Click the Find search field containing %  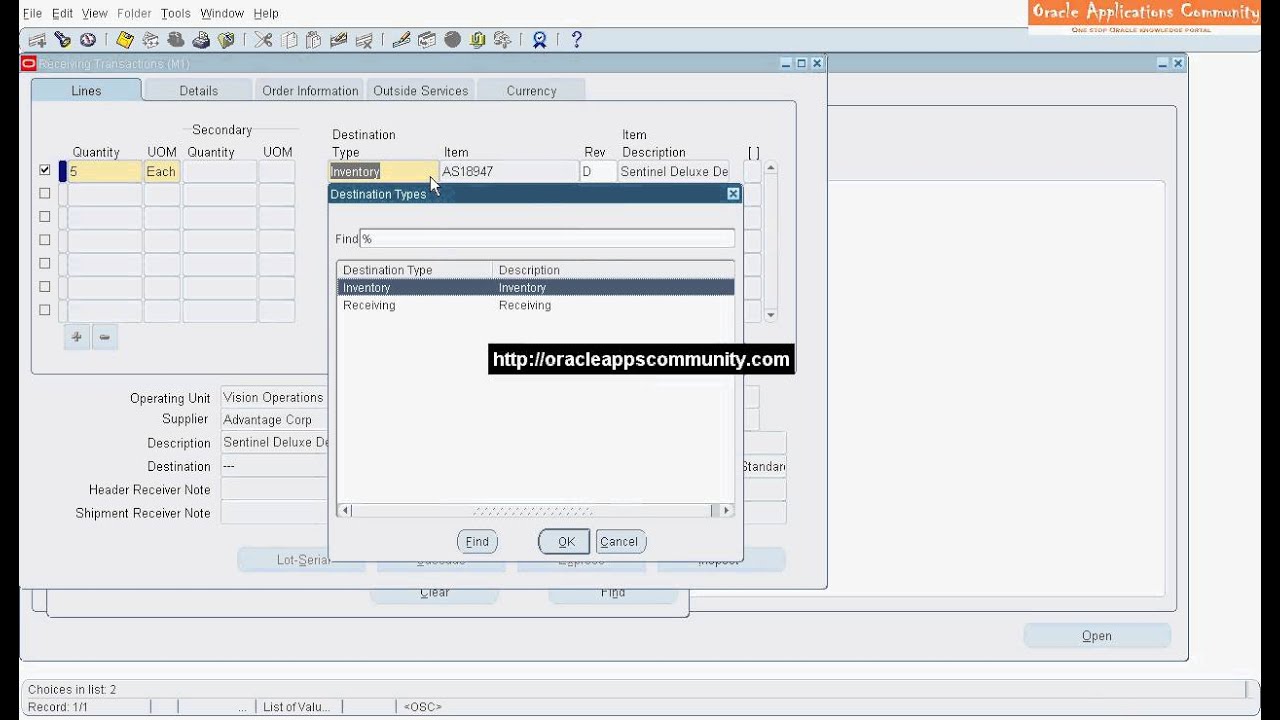tap(547, 239)
